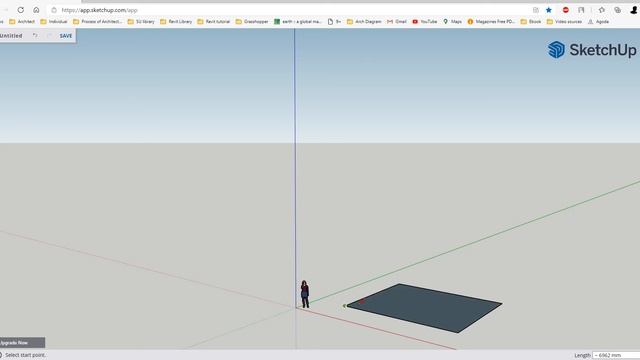Open the Grasshopper bookmarks folder
640x360 pixels.
point(252,22)
